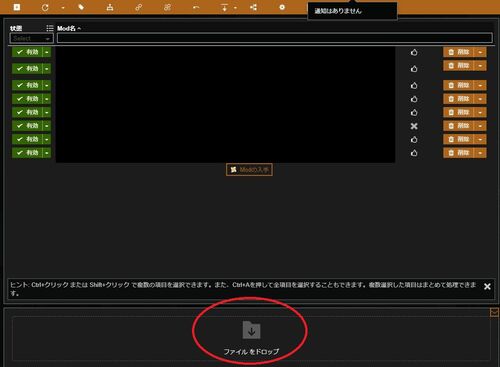Click the square icon at the toolbar start
Screen dimensions: 500x367
point(17,7)
